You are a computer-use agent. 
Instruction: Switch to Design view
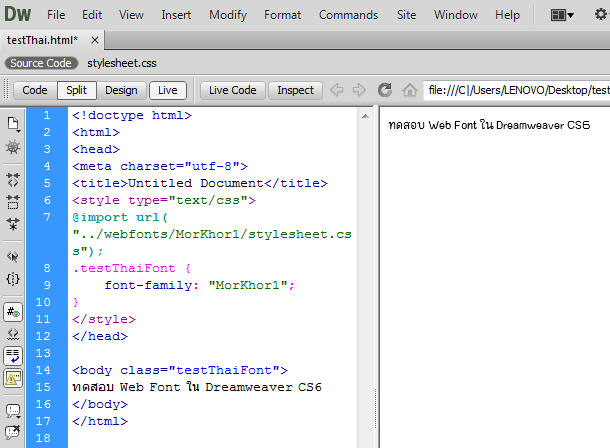click(121, 90)
